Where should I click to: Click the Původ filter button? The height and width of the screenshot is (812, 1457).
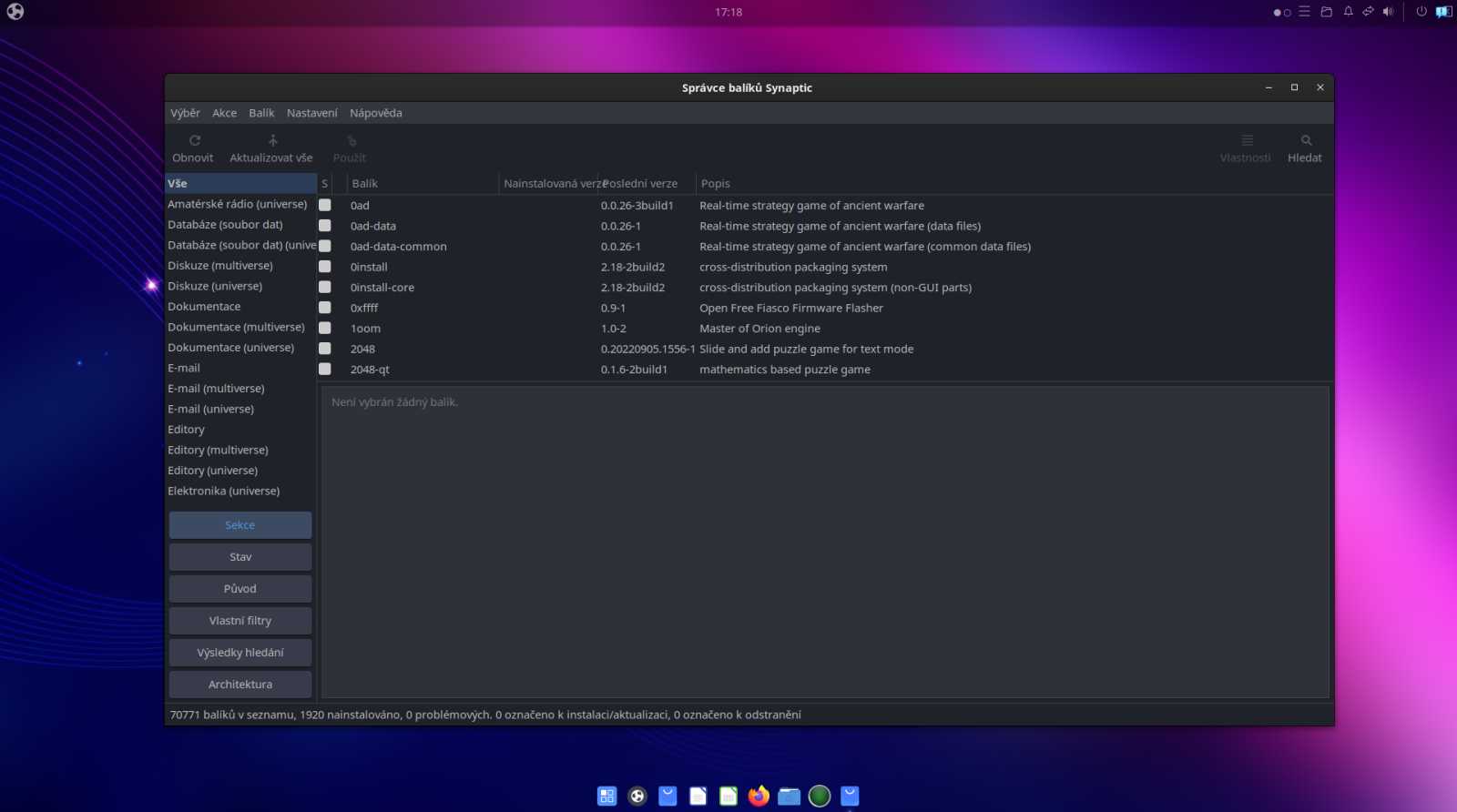(240, 589)
